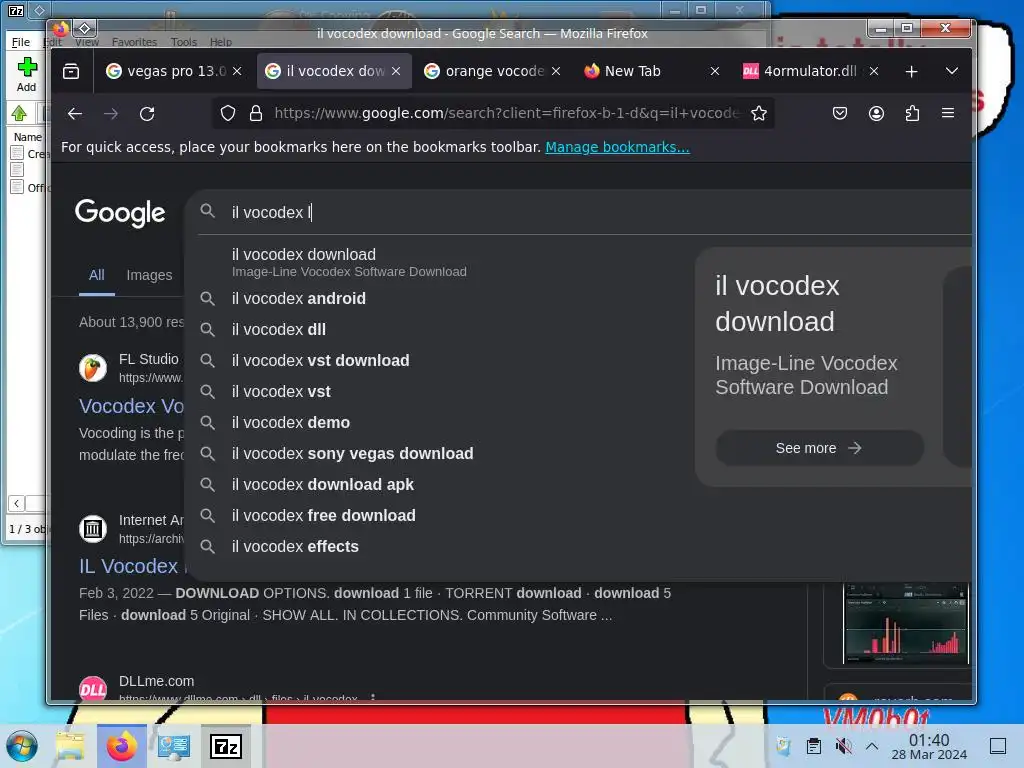The image size is (1024, 768).
Task: Show site security padlock info
Action: point(256,114)
